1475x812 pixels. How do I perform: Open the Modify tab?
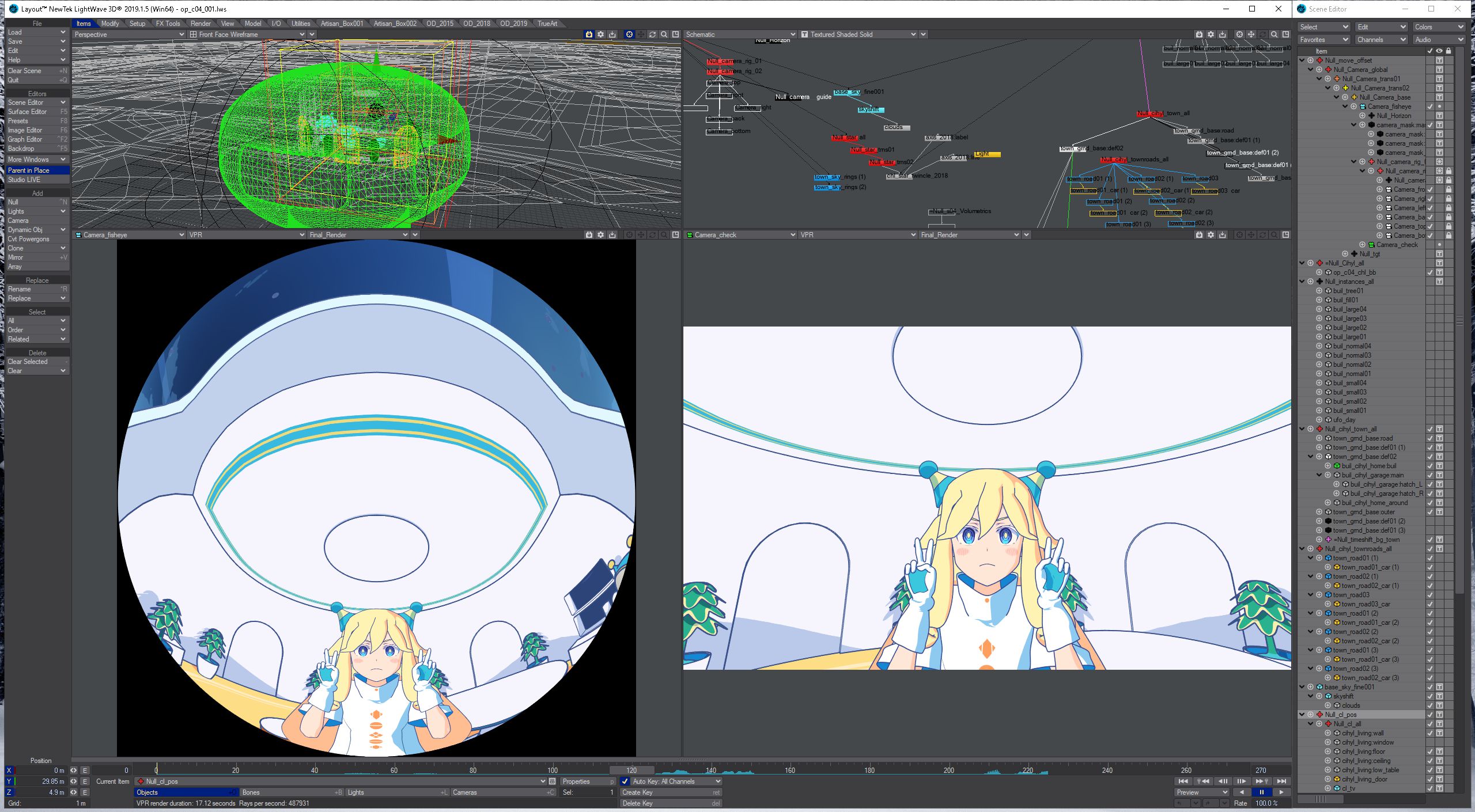[110, 24]
